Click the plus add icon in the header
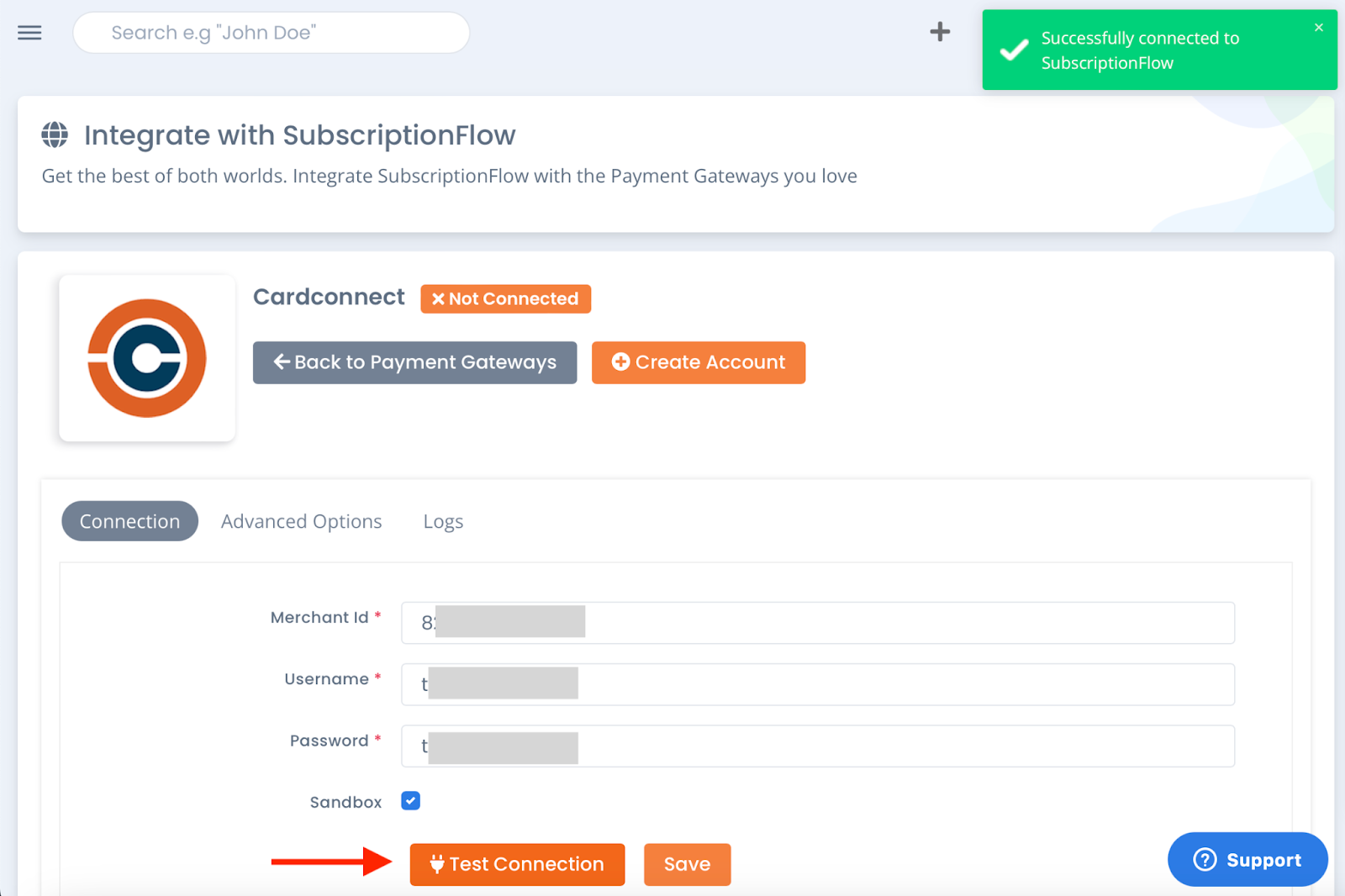The image size is (1345, 896). (940, 32)
